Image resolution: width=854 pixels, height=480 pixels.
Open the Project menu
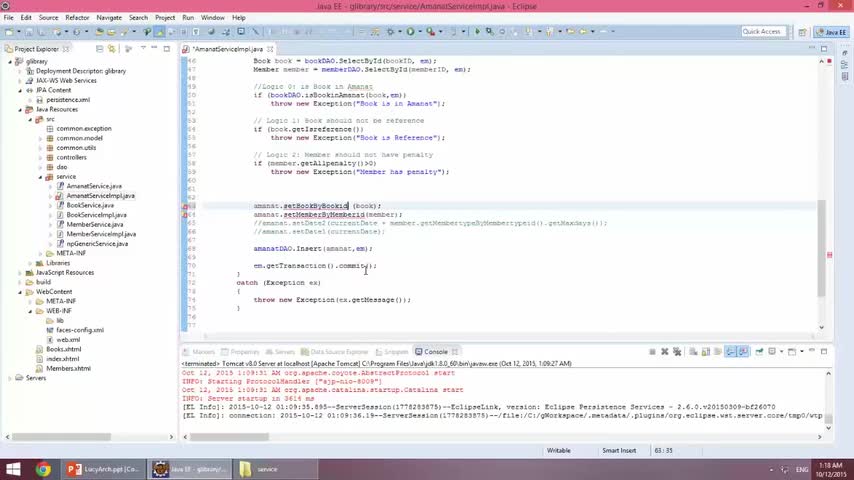click(x=164, y=17)
